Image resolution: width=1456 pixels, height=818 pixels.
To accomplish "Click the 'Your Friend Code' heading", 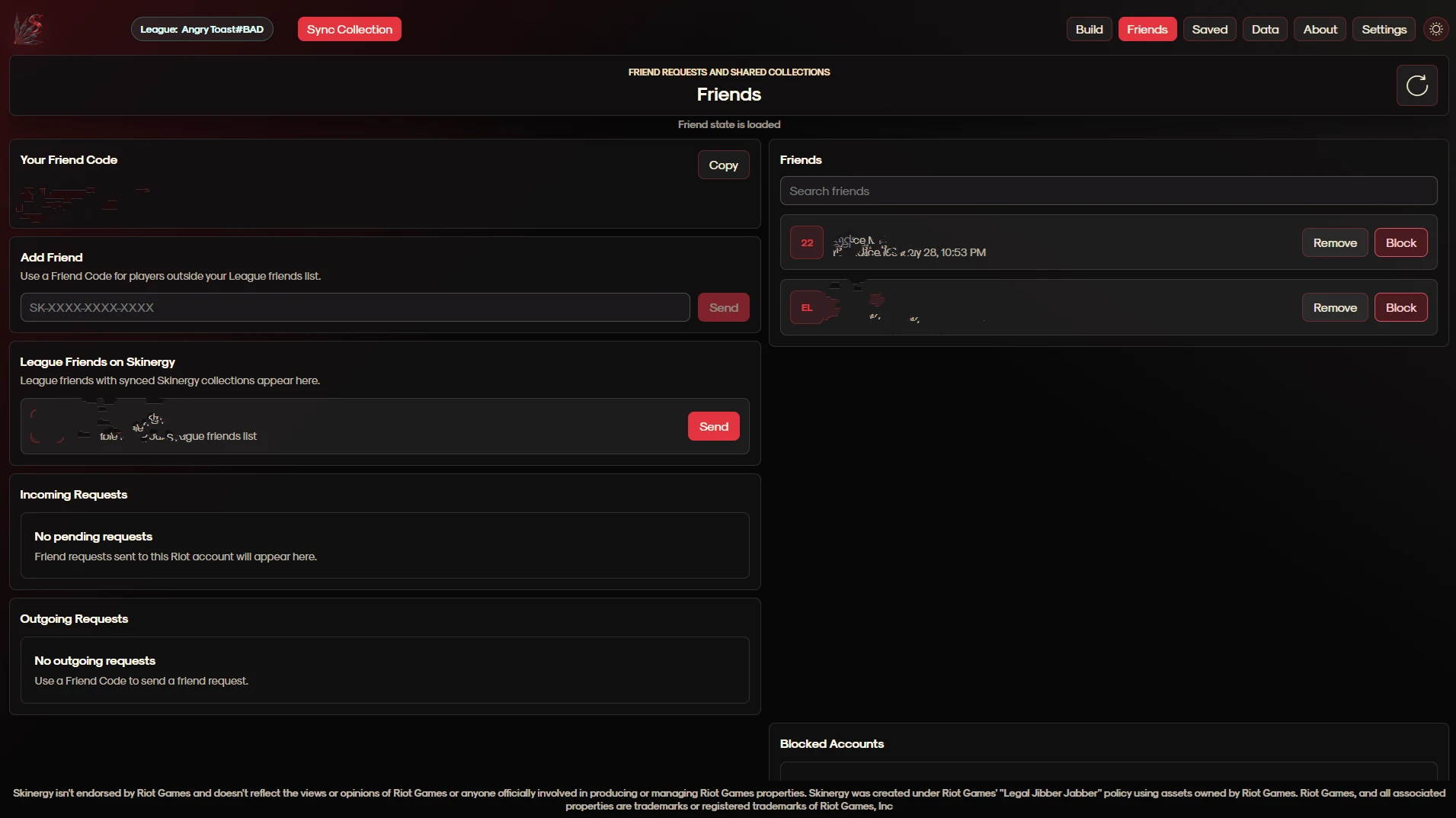I will pos(69,160).
